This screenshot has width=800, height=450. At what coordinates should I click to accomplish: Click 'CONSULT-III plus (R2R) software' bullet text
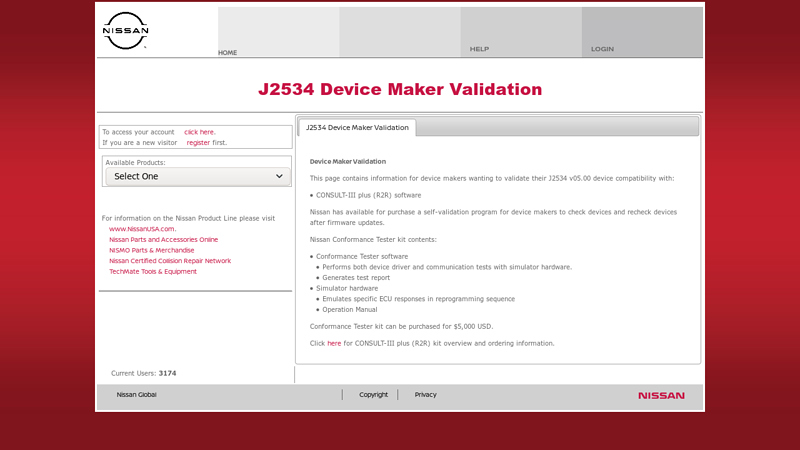[x=368, y=195]
